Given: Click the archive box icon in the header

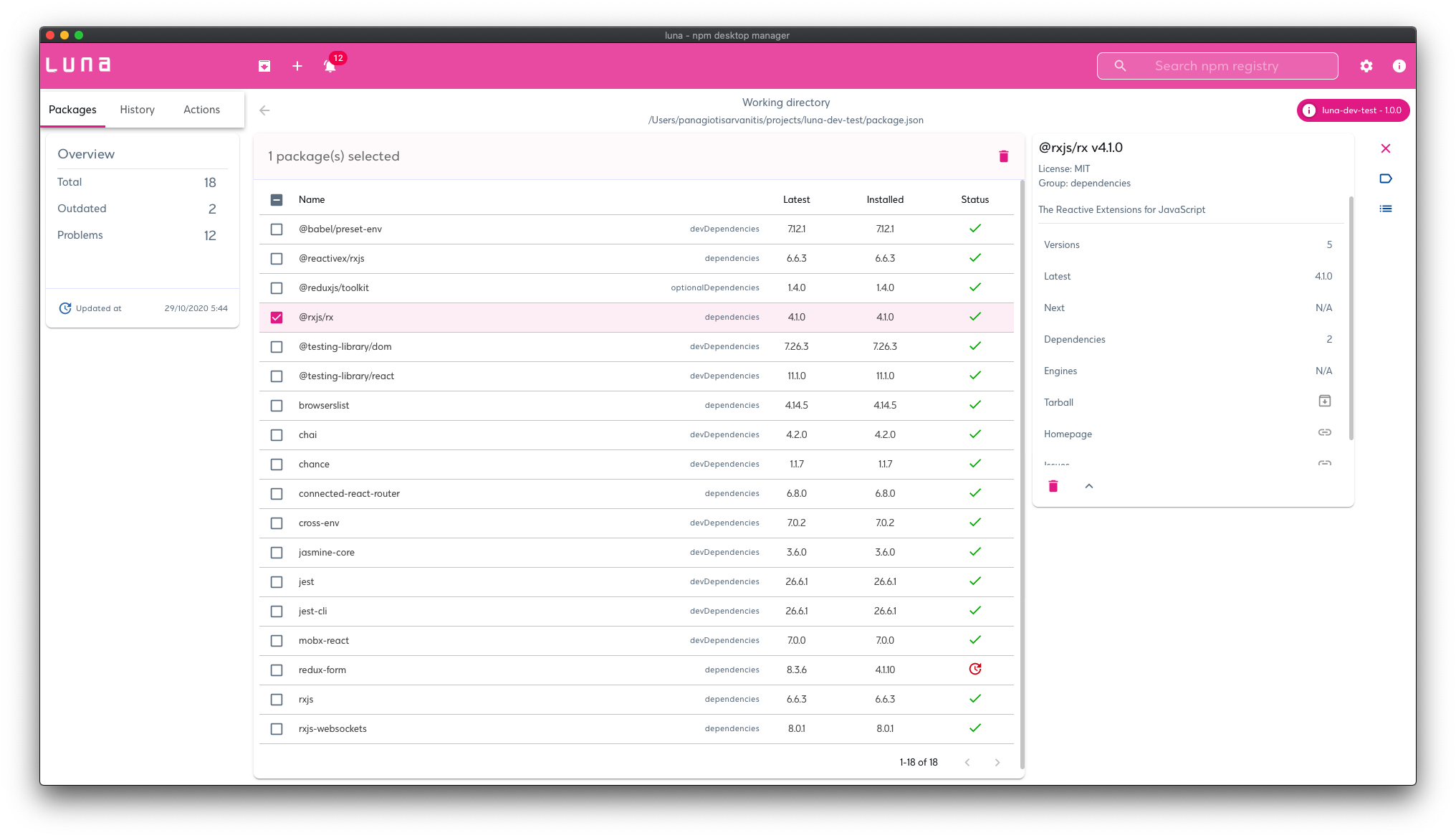Looking at the screenshot, I should 264,66.
